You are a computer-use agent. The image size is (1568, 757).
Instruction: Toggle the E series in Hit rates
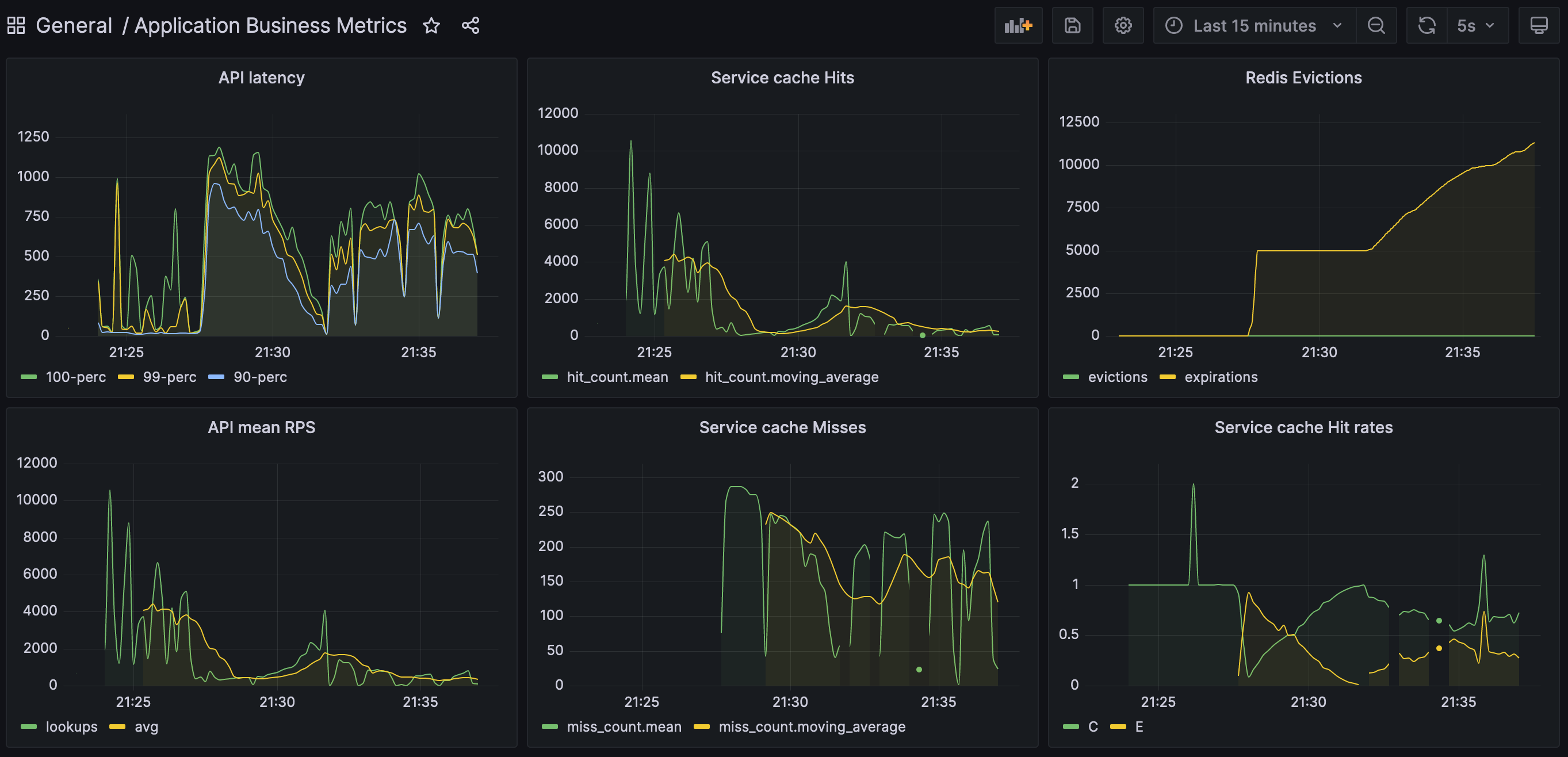(x=1139, y=727)
